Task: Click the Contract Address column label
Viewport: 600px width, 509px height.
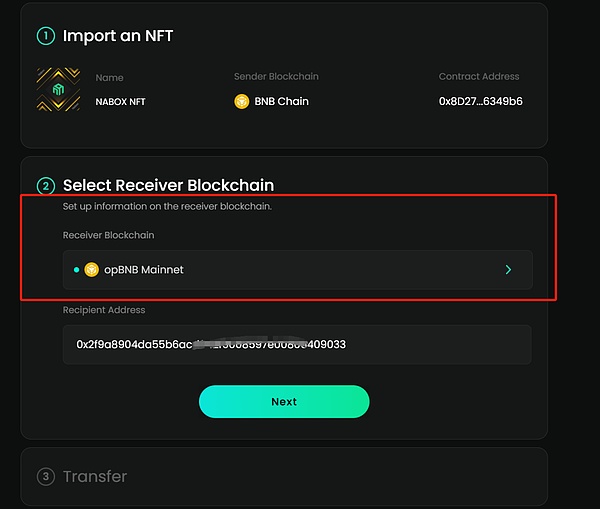Action: [x=479, y=77]
